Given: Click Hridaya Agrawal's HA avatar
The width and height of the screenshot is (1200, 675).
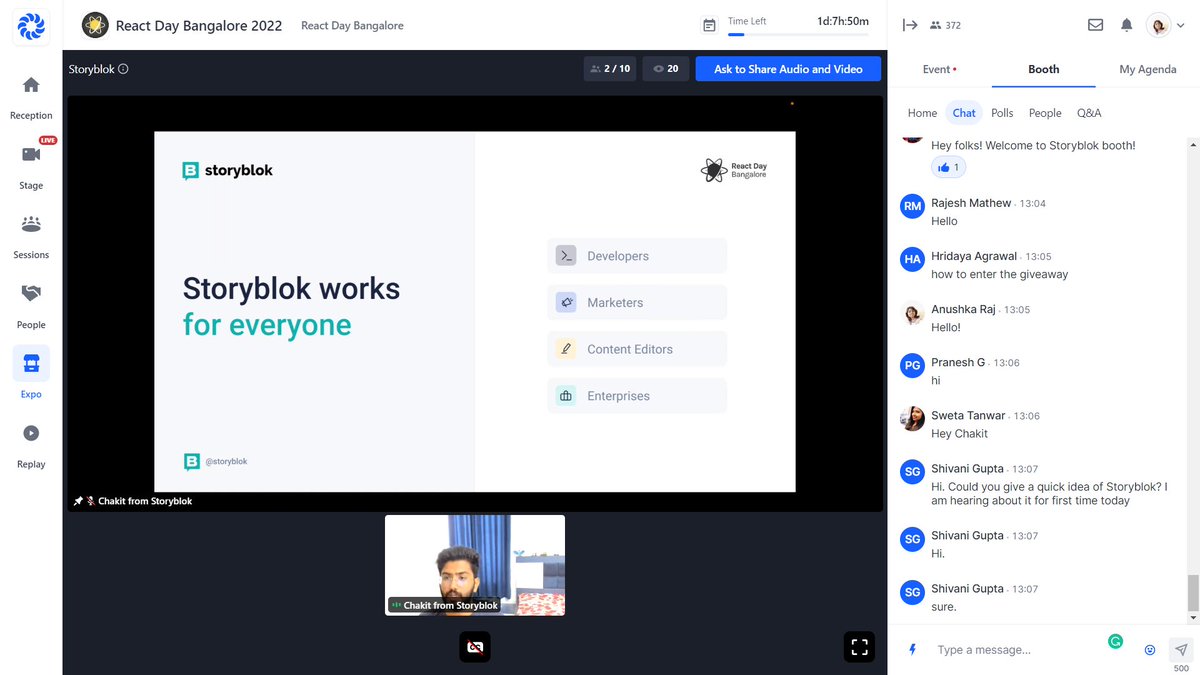Looking at the screenshot, I should [x=912, y=259].
